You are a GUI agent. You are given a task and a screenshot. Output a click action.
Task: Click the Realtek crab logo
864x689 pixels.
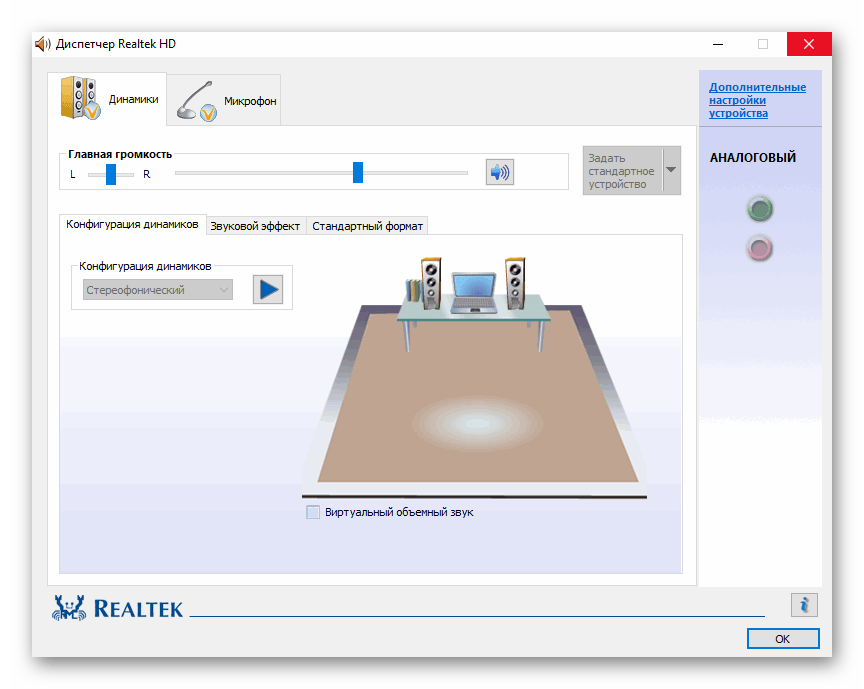pos(69,608)
